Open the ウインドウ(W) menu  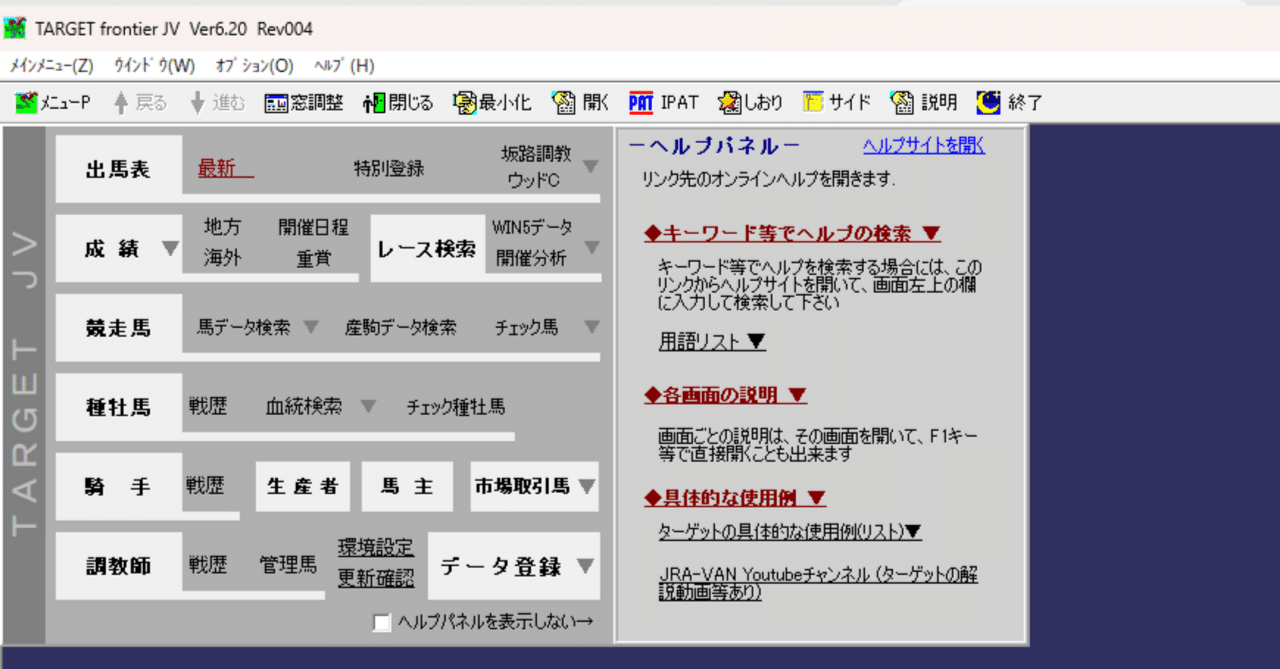point(154,66)
